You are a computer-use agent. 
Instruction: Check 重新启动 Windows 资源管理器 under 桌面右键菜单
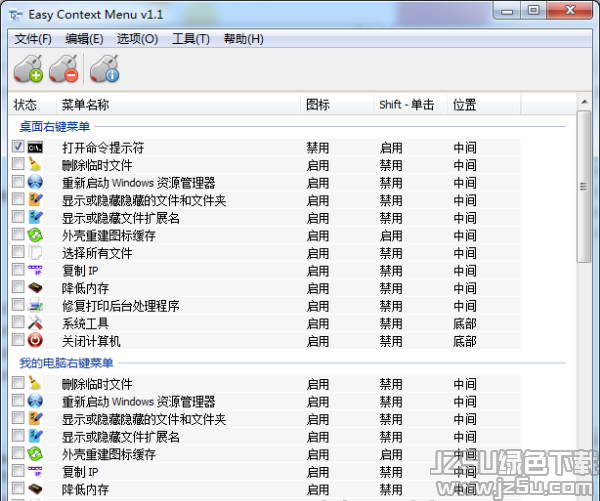pyautogui.click(x=18, y=181)
